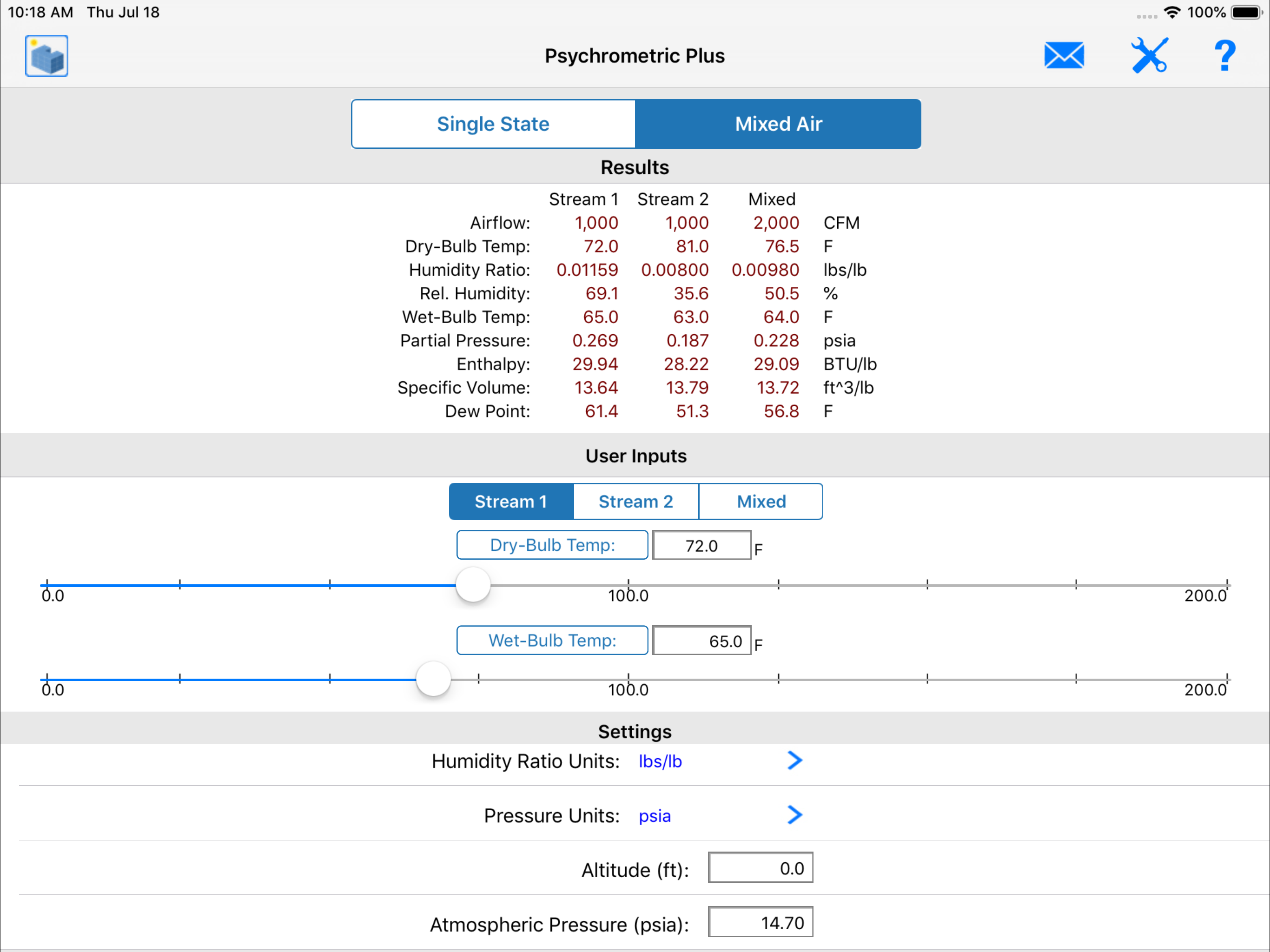Open the email envelope icon

tap(1064, 56)
